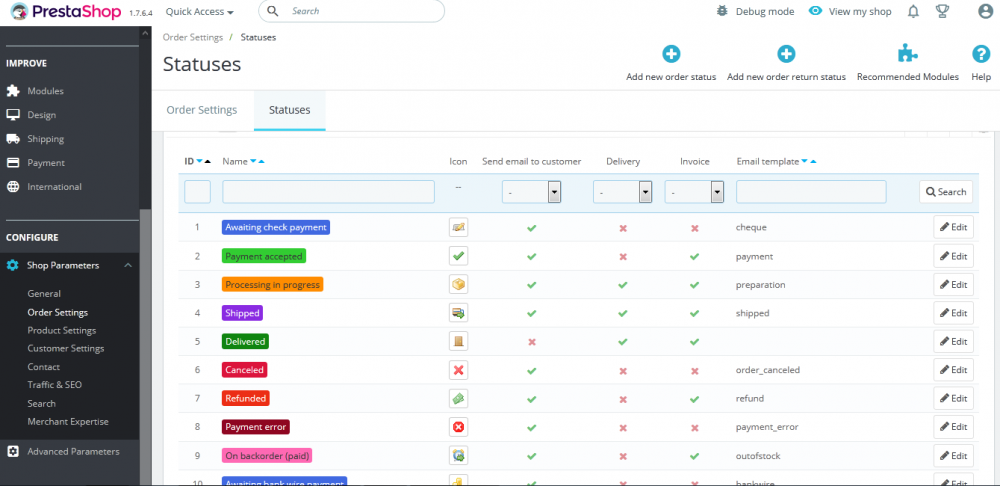1000x486 pixels.
Task: Click the Modules puzzle icon in sidebar
Action: (13, 91)
